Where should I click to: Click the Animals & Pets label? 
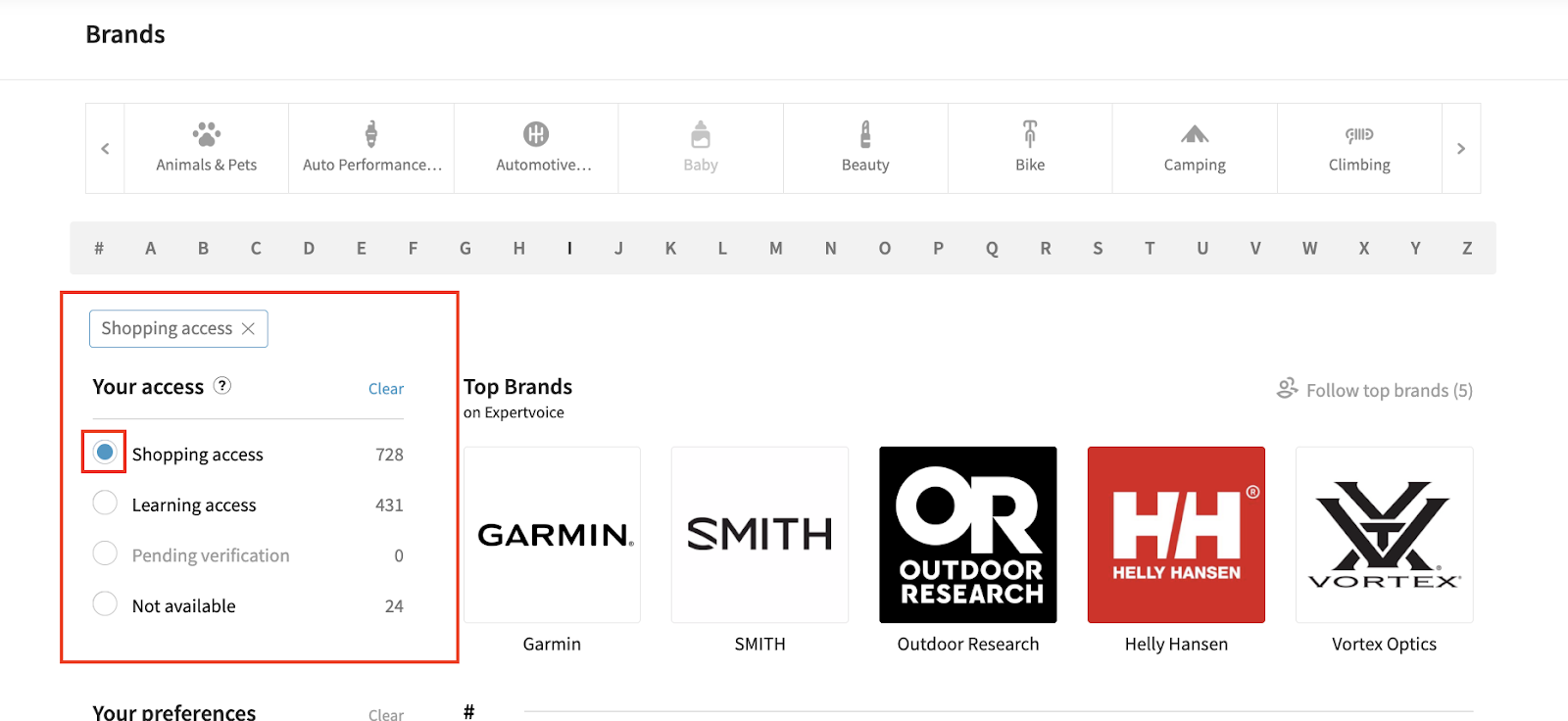207,165
